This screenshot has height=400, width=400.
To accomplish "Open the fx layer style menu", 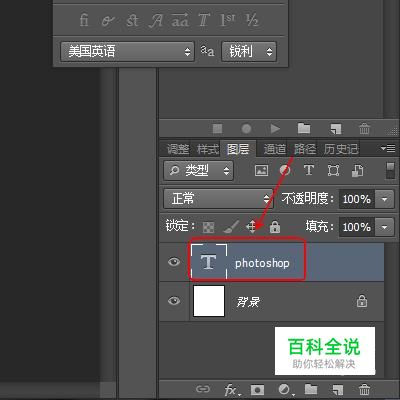I will click(231, 390).
